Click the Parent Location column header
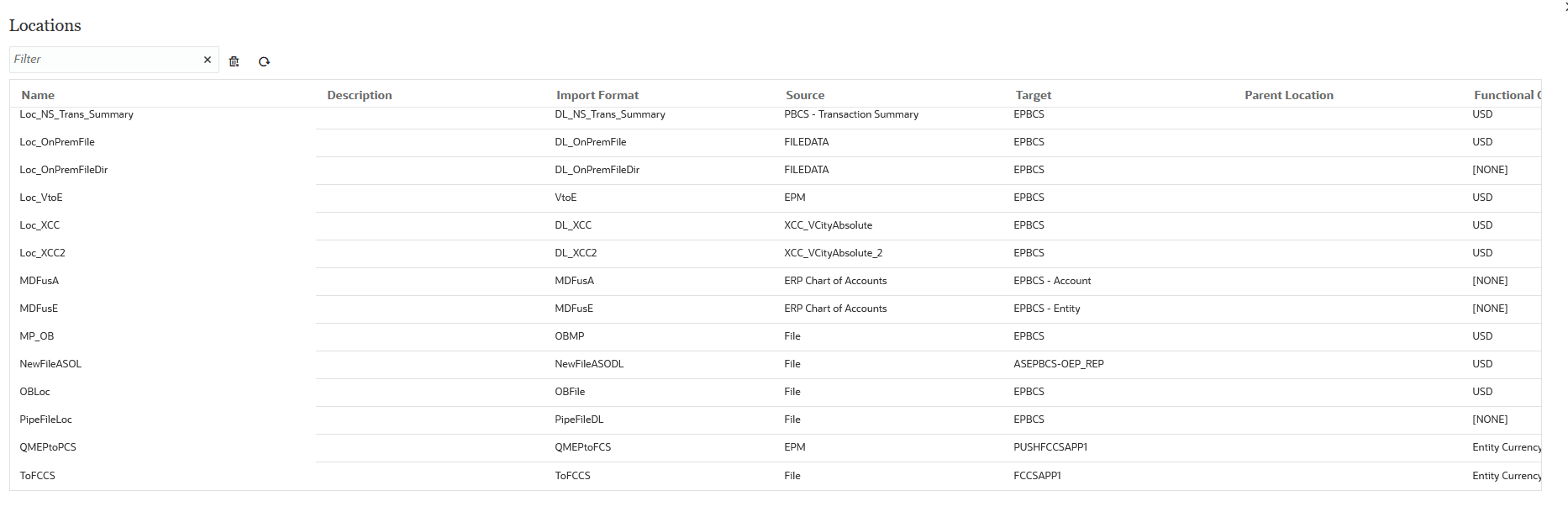 [1288, 95]
